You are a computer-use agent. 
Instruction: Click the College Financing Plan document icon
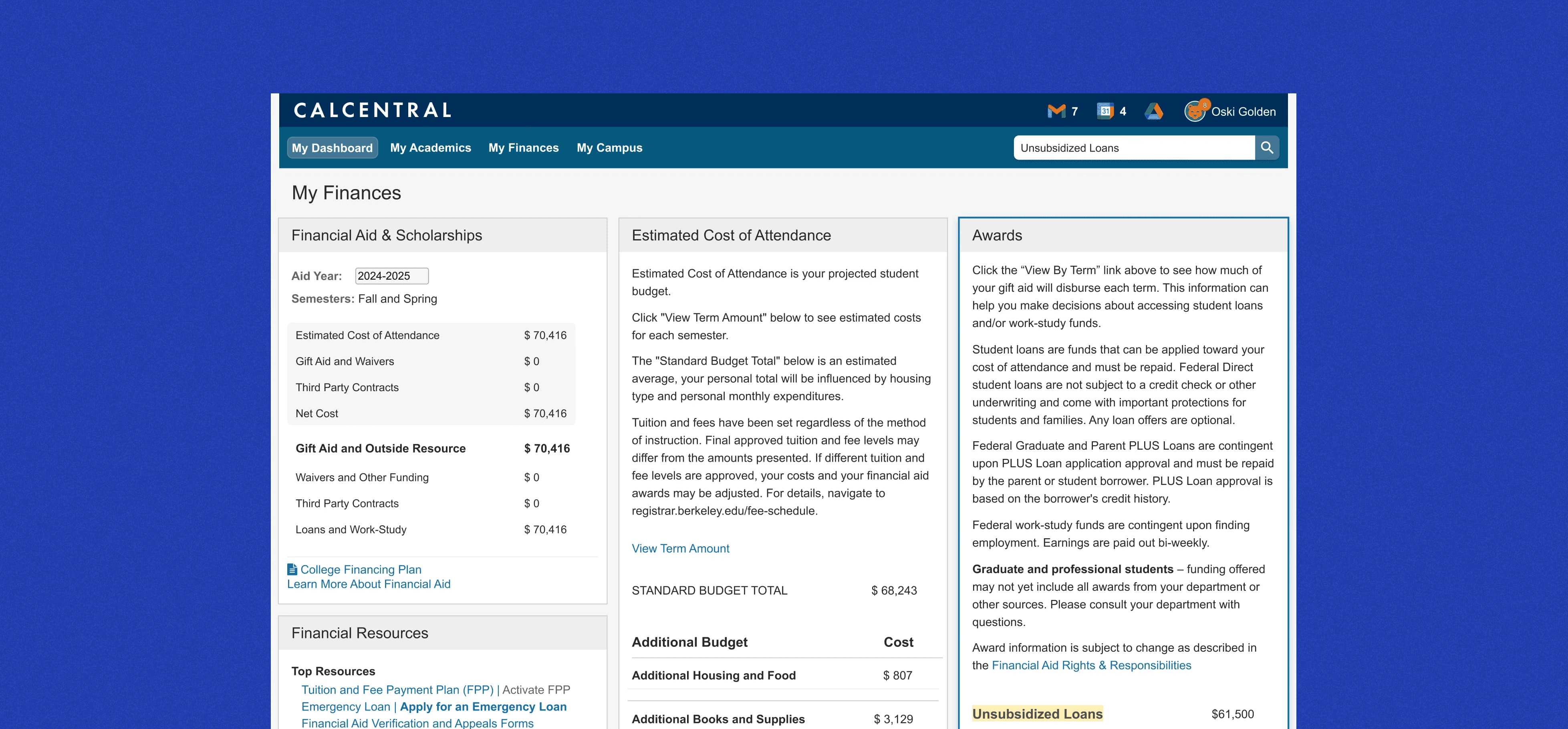(x=292, y=569)
